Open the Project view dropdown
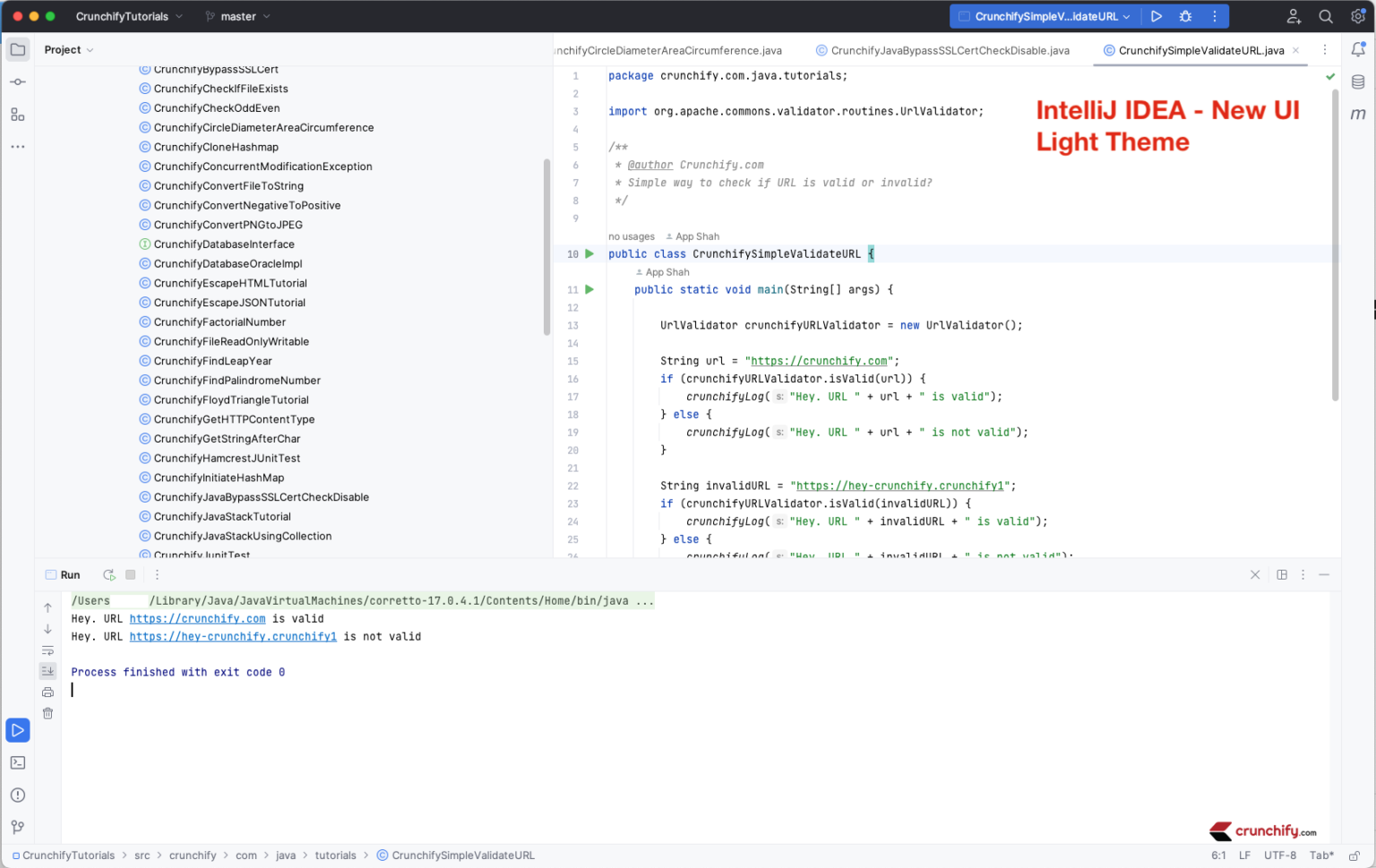Viewport: 1376px width, 868px height. (x=68, y=49)
